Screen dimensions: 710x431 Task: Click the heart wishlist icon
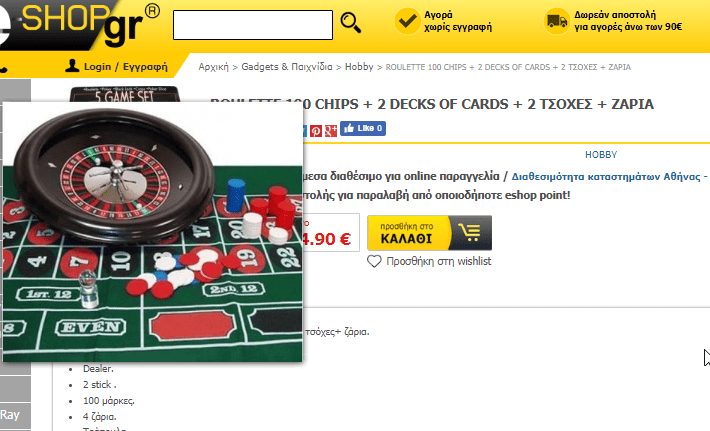click(x=374, y=261)
